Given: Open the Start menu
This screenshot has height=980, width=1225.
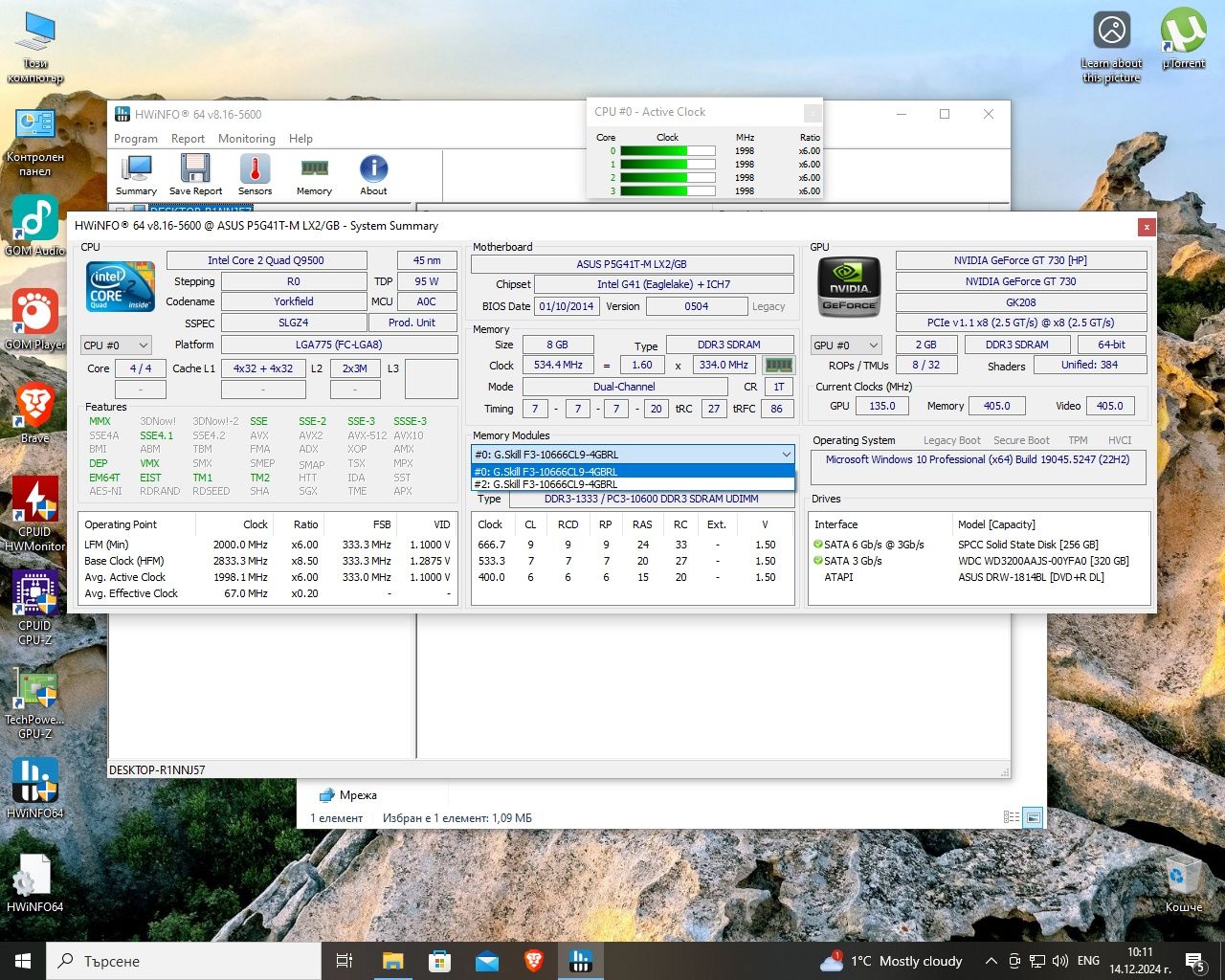Looking at the screenshot, I should click(23, 961).
